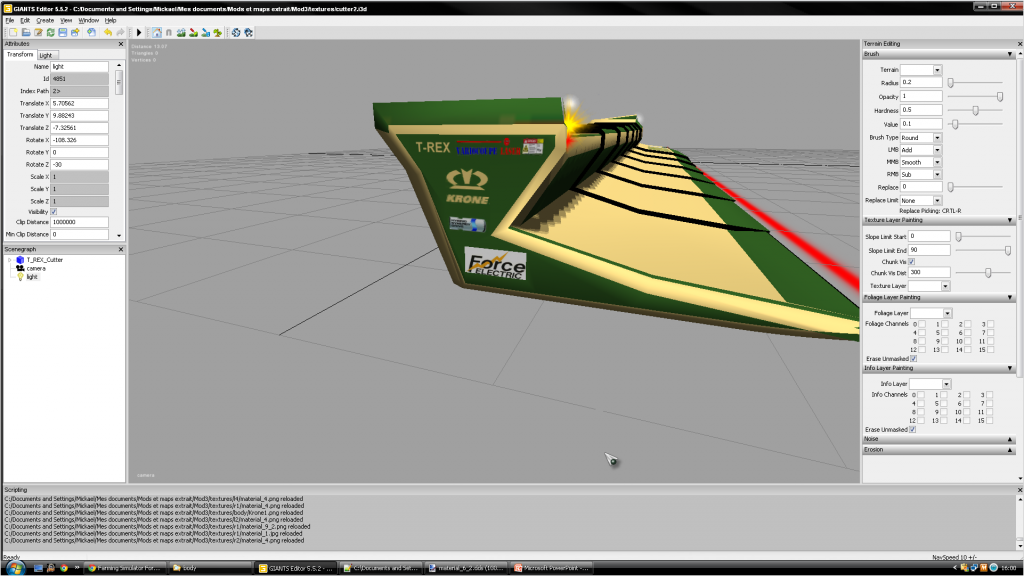Click the Save As star-disk toolbar icon
Viewport: 1024px width, 576px height.
pos(75,32)
